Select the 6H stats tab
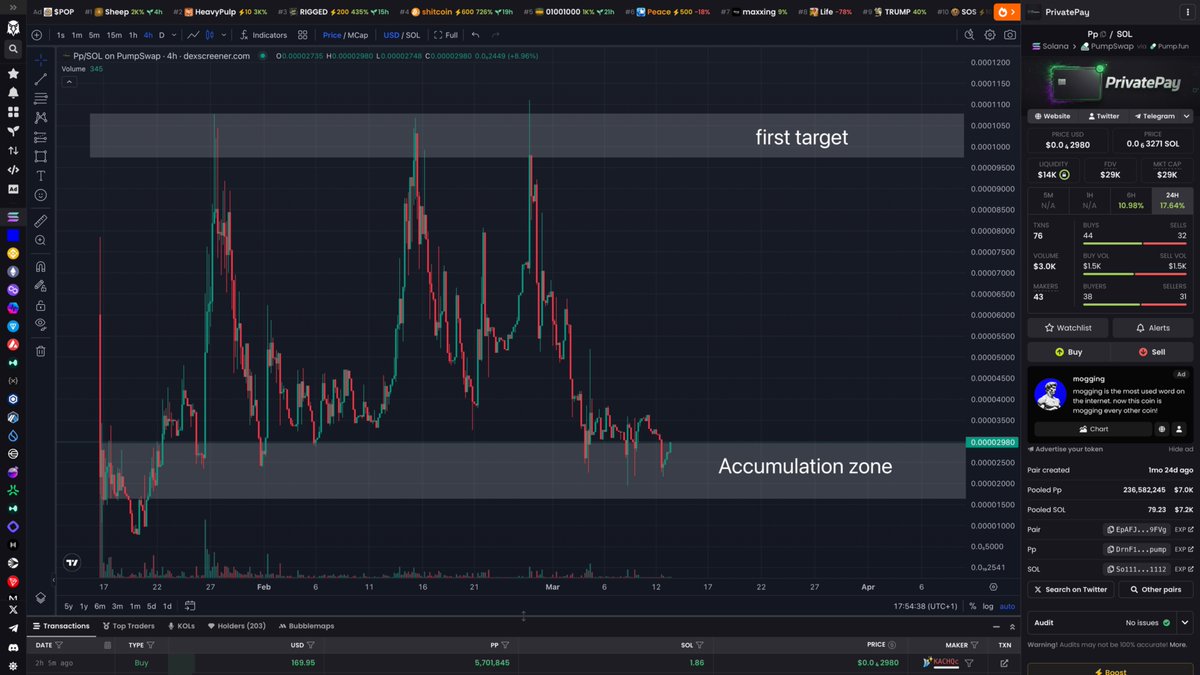This screenshot has width=1200, height=675. click(1131, 200)
